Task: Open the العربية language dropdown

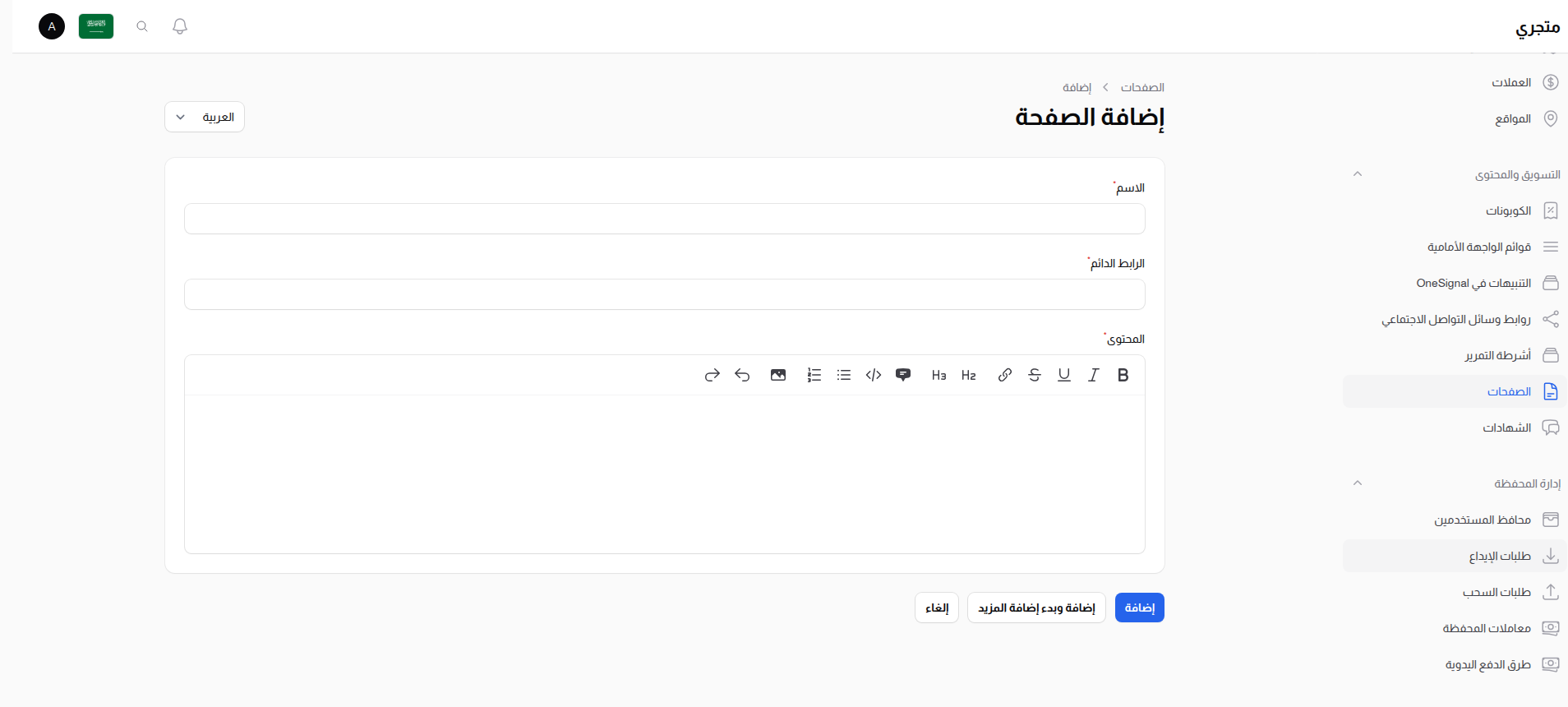Action: 205,117
